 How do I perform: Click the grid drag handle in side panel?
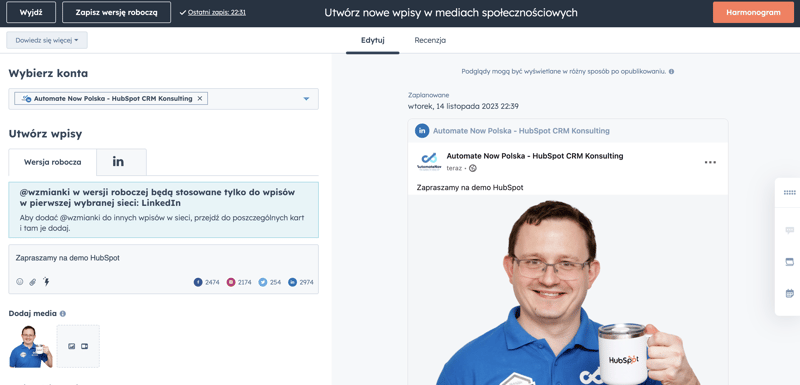(x=789, y=192)
